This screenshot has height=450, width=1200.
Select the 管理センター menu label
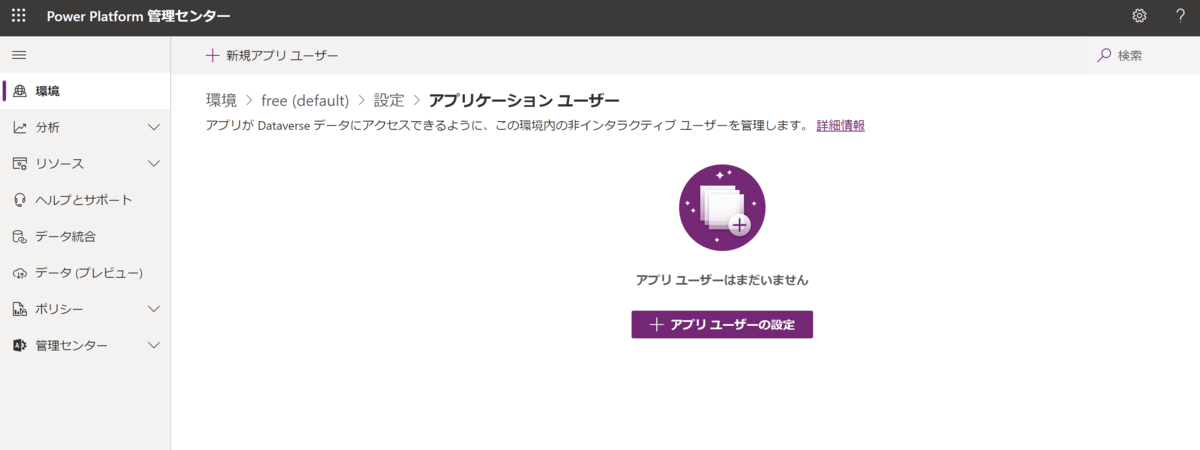click(x=71, y=345)
